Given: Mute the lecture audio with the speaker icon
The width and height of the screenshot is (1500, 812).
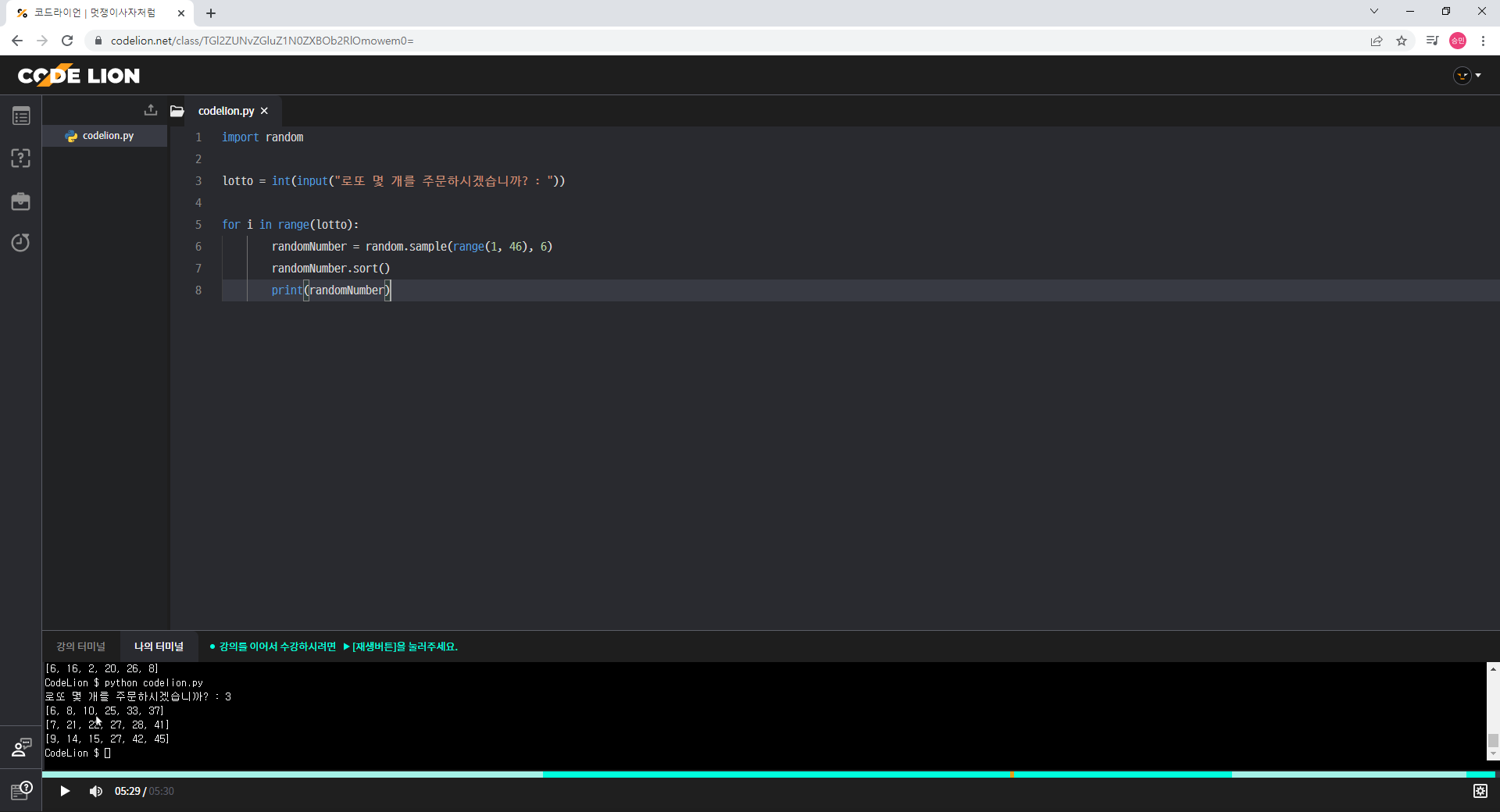Looking at the screenshot, I should tap(96, 791).
